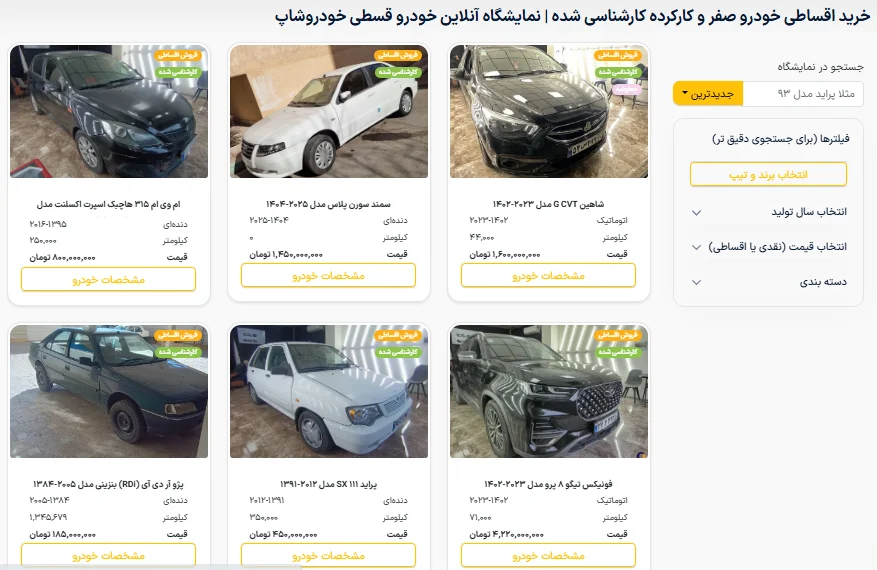
Task: View مشخصات خودرو for Samand Soren Plus
Action: click(328, 276)
